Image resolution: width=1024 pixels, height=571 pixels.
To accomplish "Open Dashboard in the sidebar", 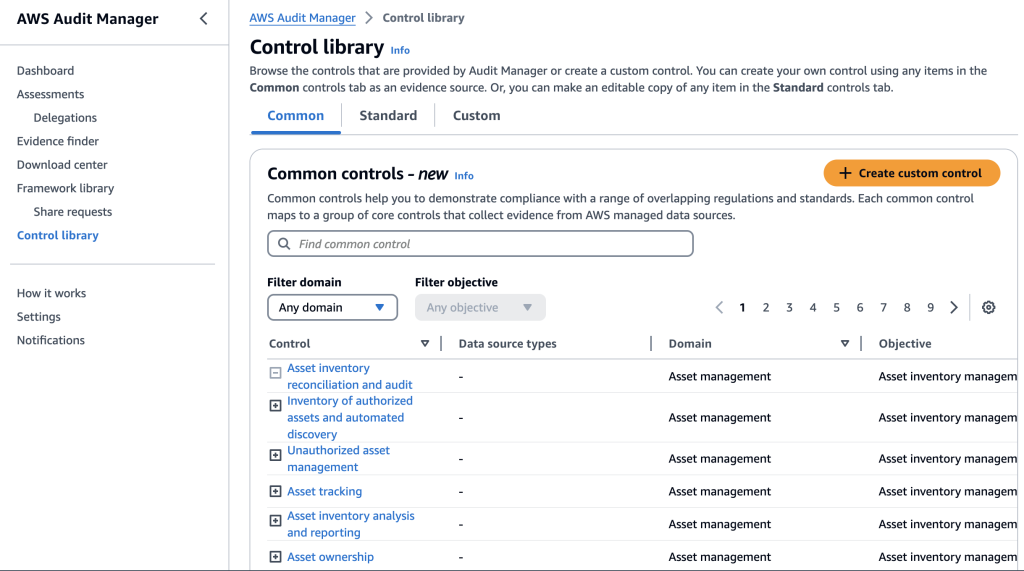I will (45, 71).
